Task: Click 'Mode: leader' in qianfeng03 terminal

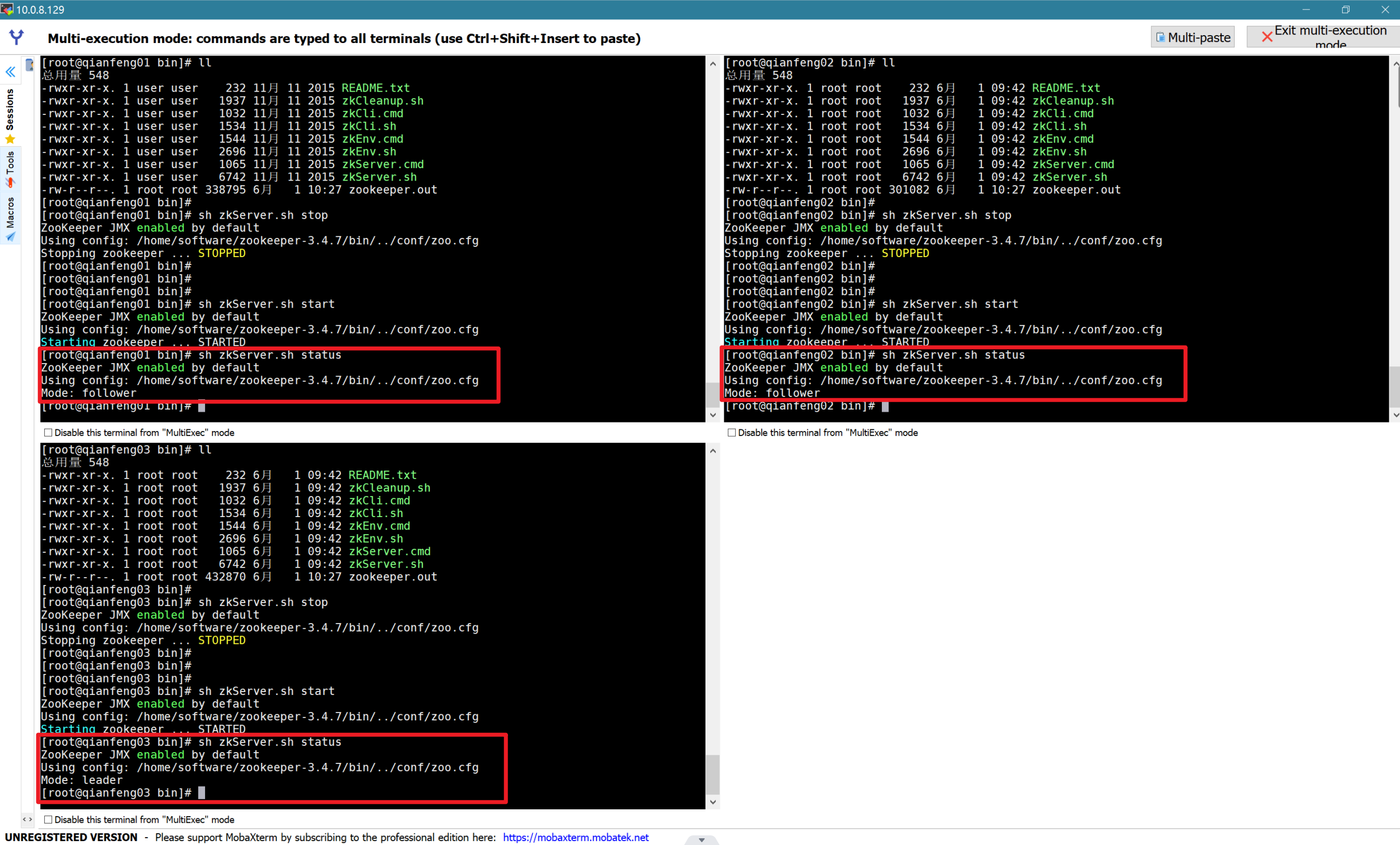Action: 82,780
